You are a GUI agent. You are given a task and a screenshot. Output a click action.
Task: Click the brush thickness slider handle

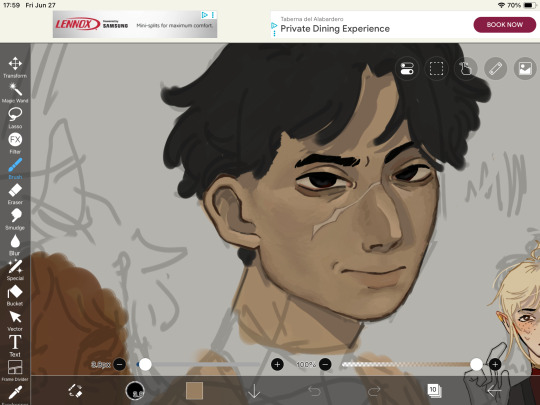(x=145, y=364)
